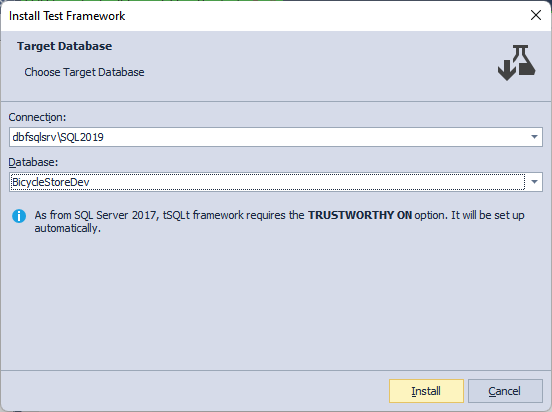Open the dbfsqlsrv\SQL2019 connection combo box

pos(276,137)
